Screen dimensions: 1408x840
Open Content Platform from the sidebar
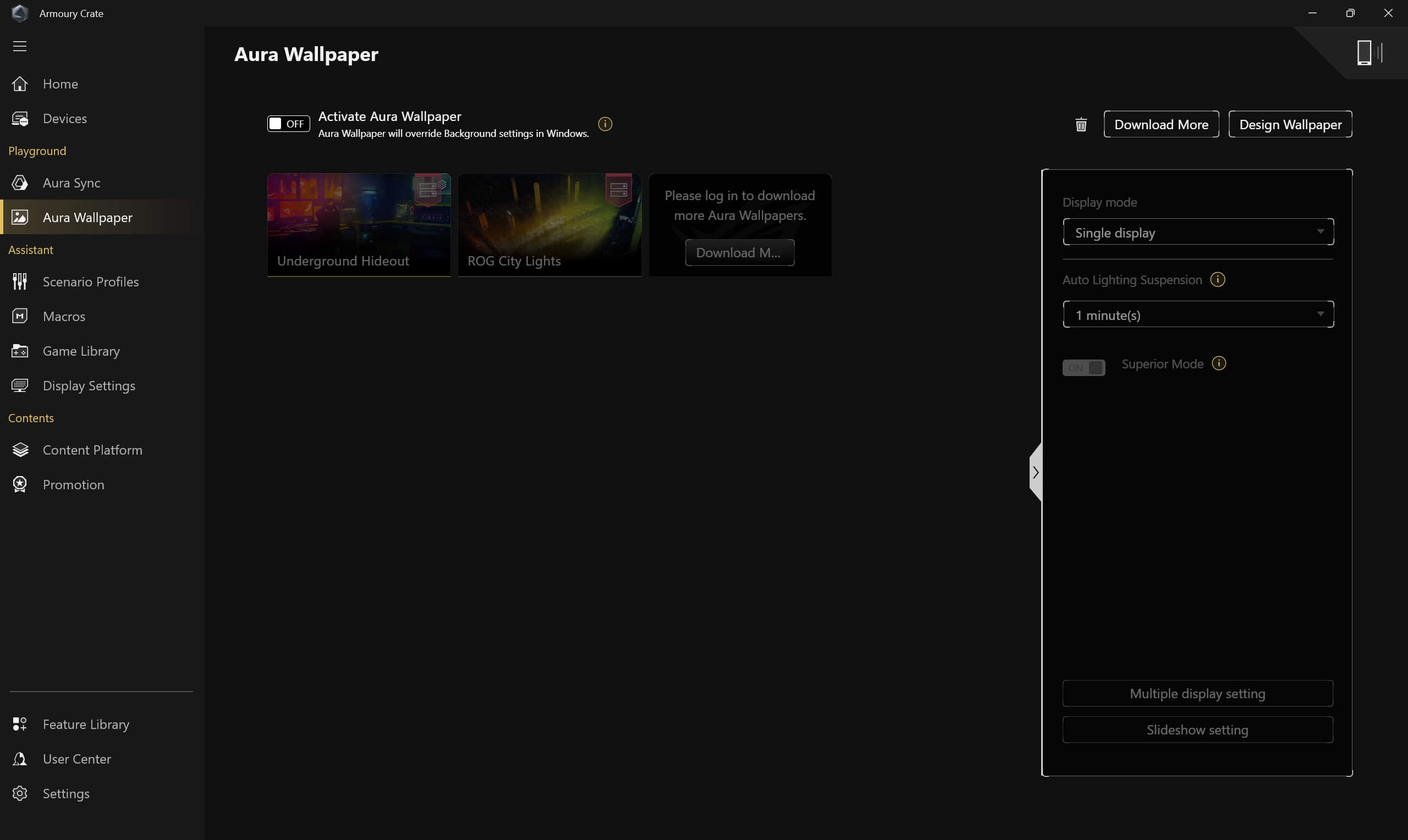(102, 450)
